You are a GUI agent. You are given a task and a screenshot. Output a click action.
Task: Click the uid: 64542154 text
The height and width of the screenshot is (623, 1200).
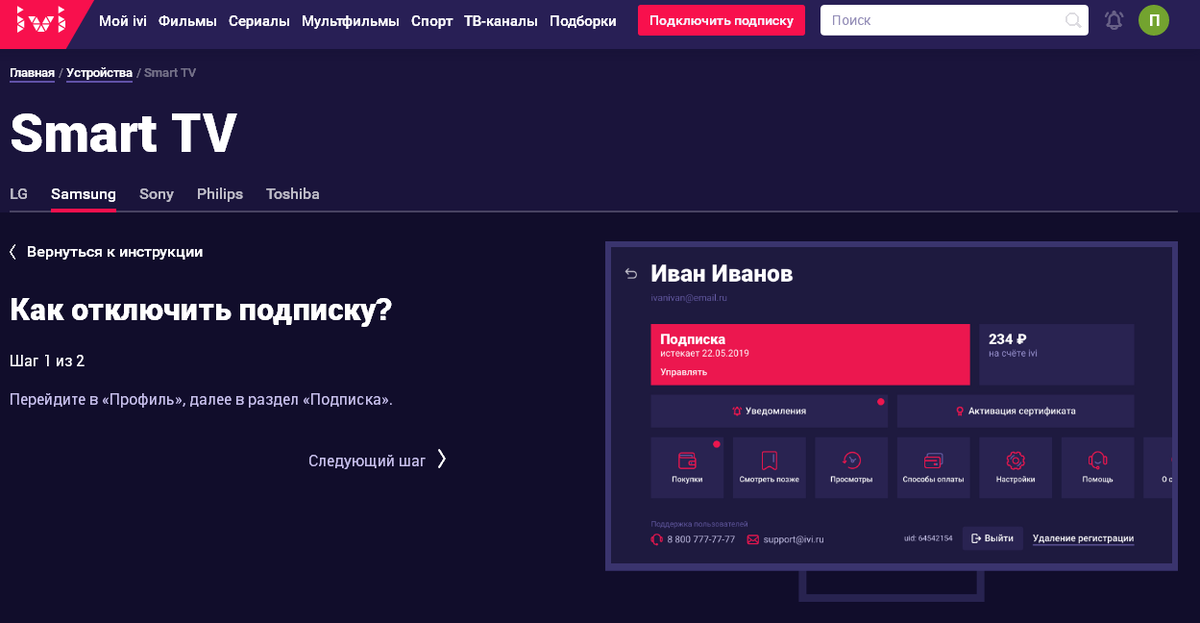pyautogui.click(x=928, y=539)
